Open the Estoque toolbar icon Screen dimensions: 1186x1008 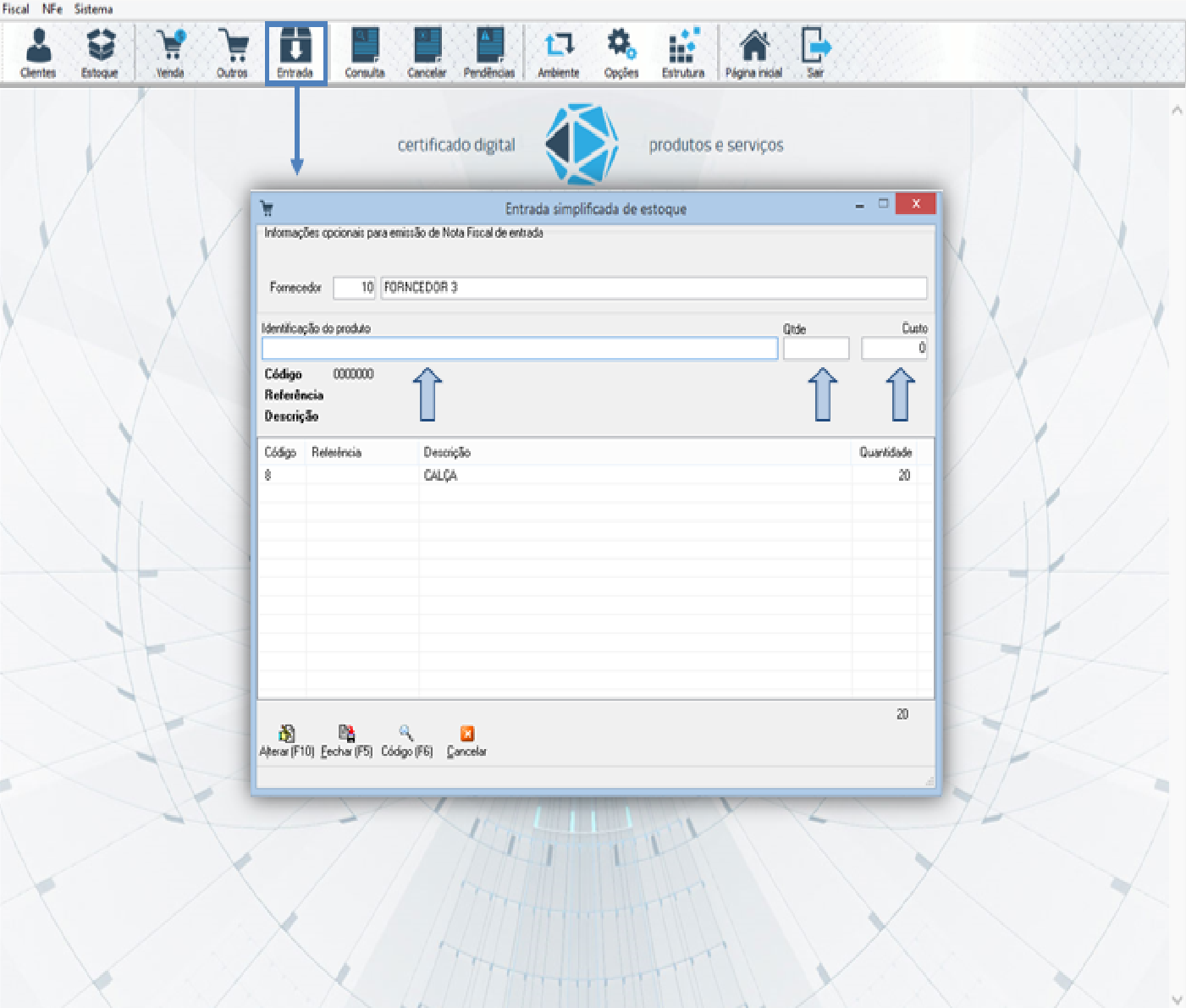coord(100,52)
